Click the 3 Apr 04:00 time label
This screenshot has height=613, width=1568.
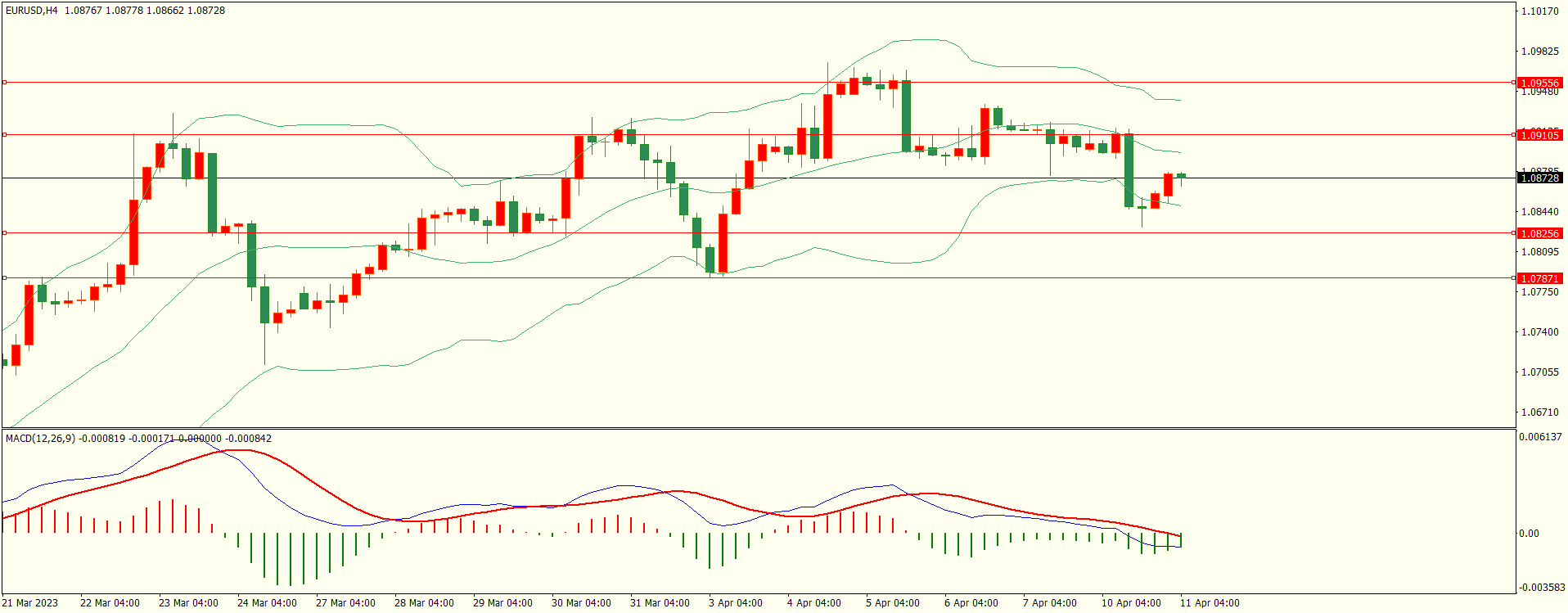(736, 603)
